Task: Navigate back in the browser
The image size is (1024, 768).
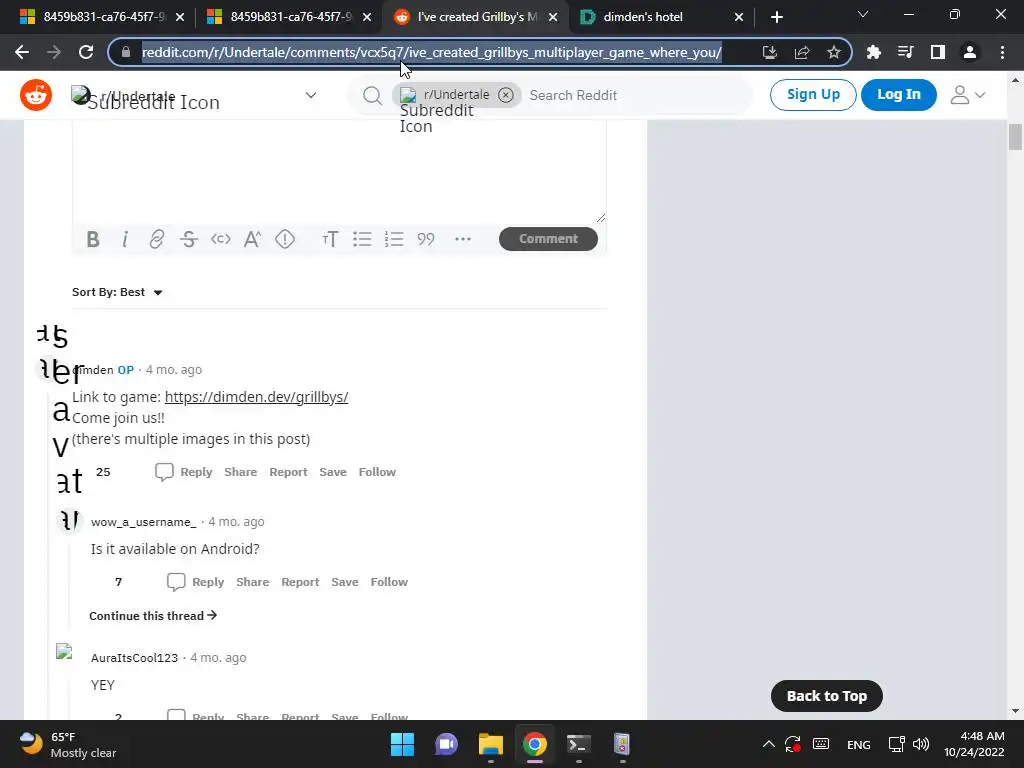Action: coord(22,52)
